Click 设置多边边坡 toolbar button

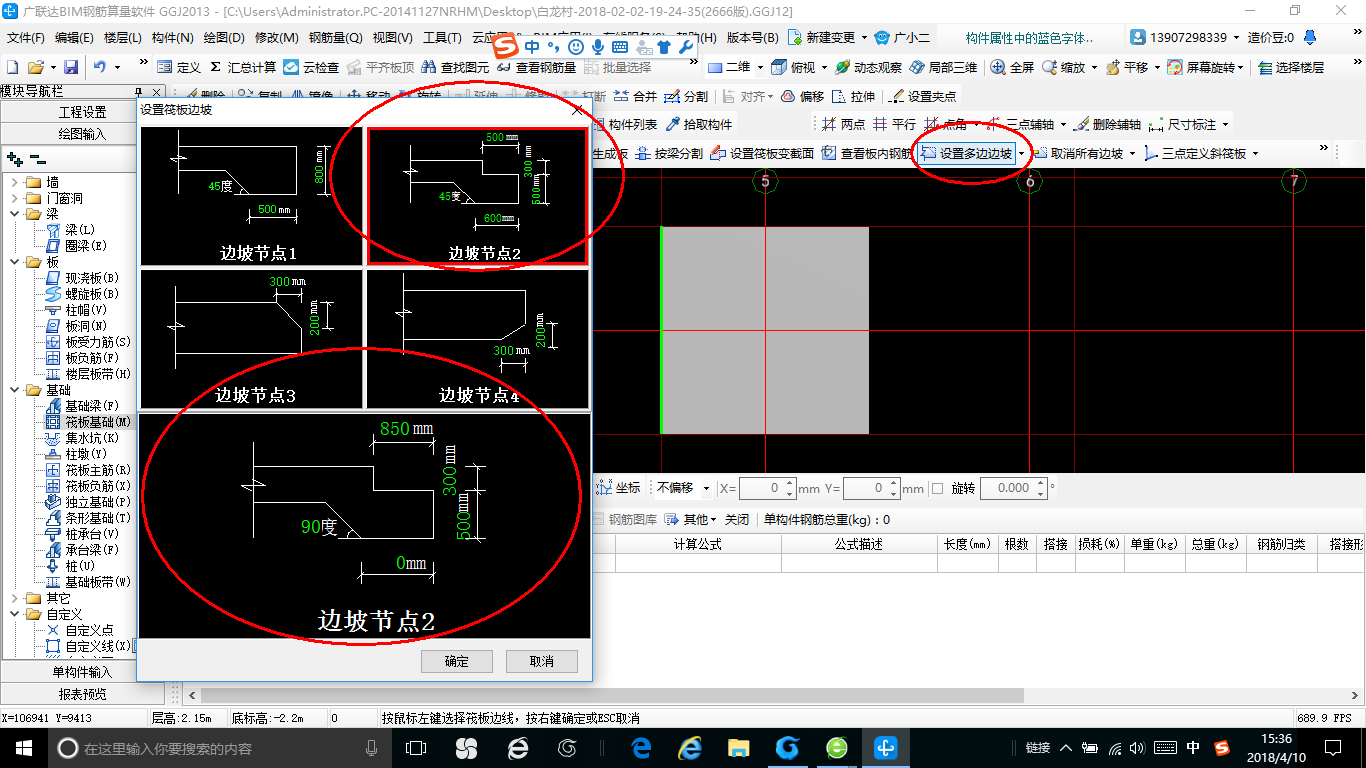[967, 153]
